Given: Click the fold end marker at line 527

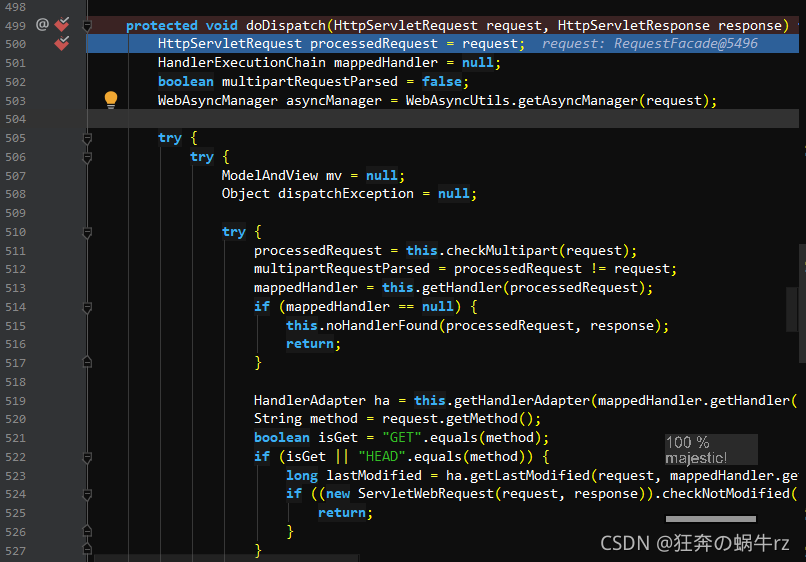Looking at the screenshot, I should coord(87,550).
